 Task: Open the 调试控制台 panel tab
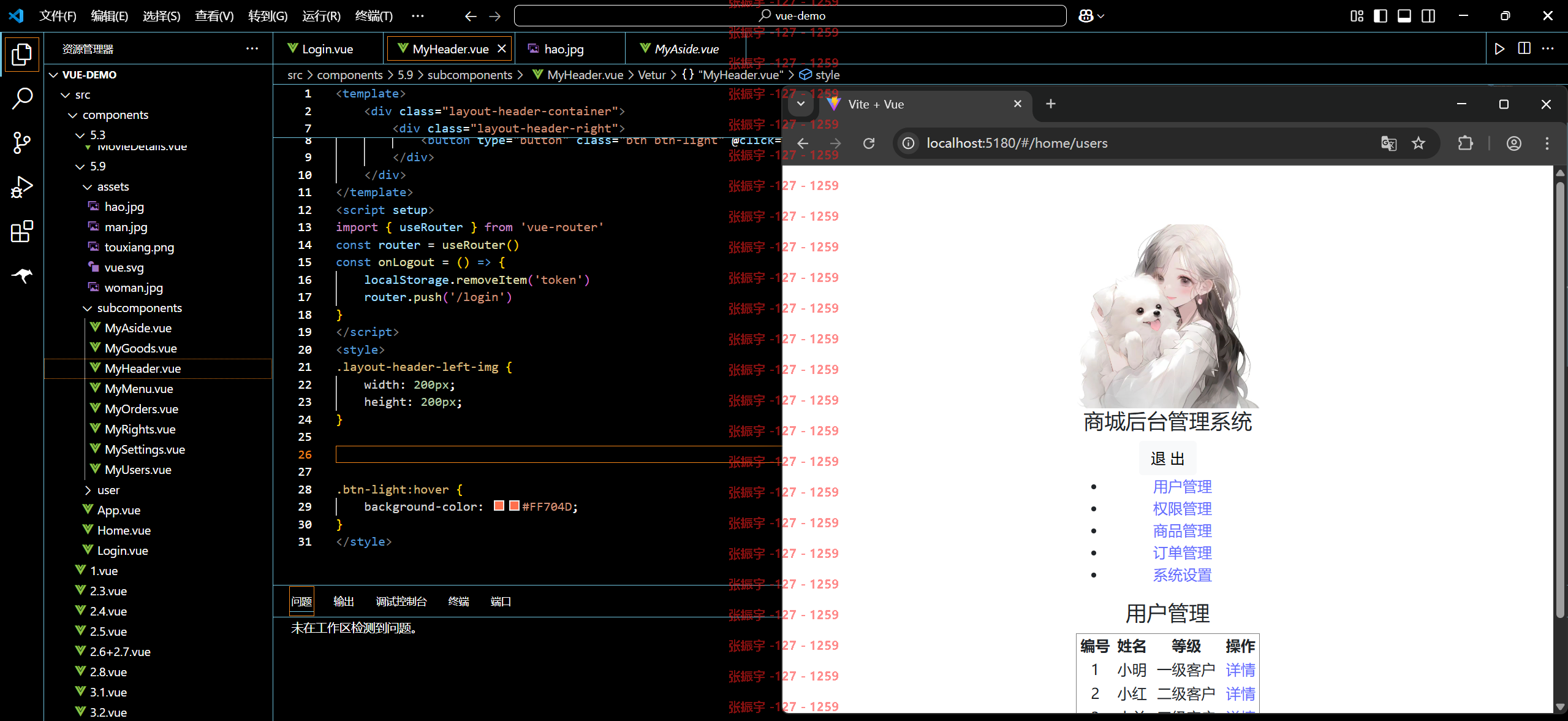click(x=401, y=601)
